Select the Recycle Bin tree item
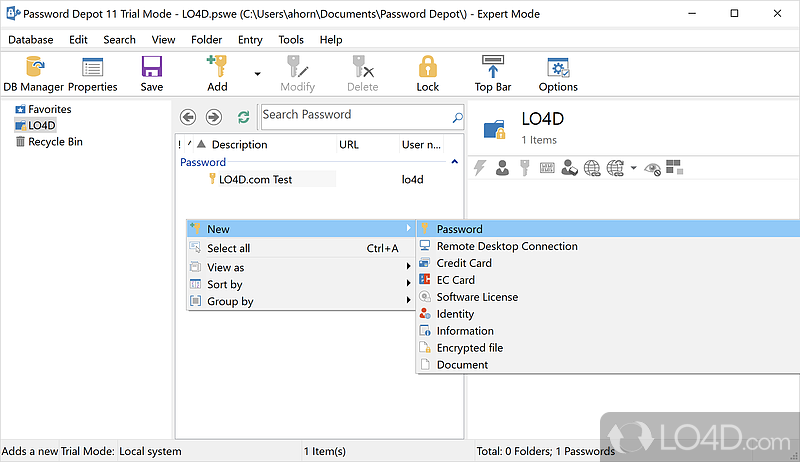The height and width of the screenshot is (462, 800). (55, 142)
